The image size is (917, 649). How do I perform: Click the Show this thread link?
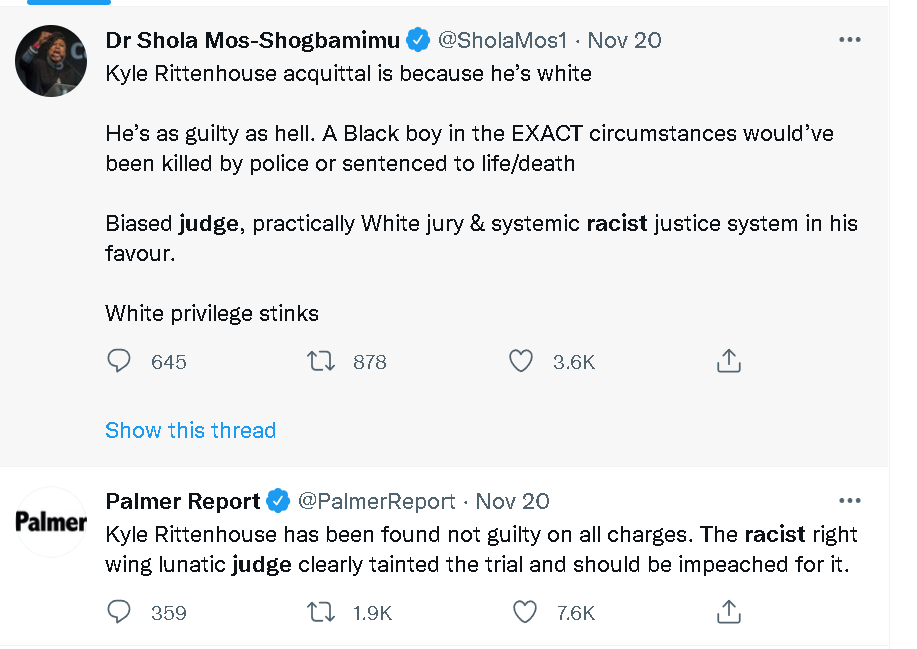point(190,430)
